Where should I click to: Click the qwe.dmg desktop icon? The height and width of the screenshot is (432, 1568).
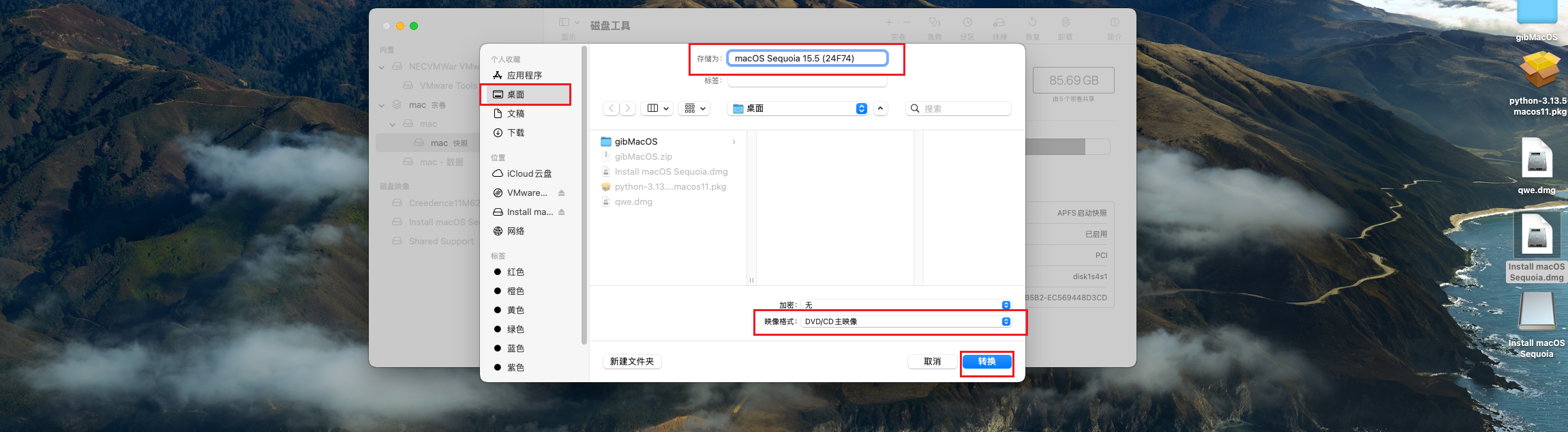(x=1537, y=158)
